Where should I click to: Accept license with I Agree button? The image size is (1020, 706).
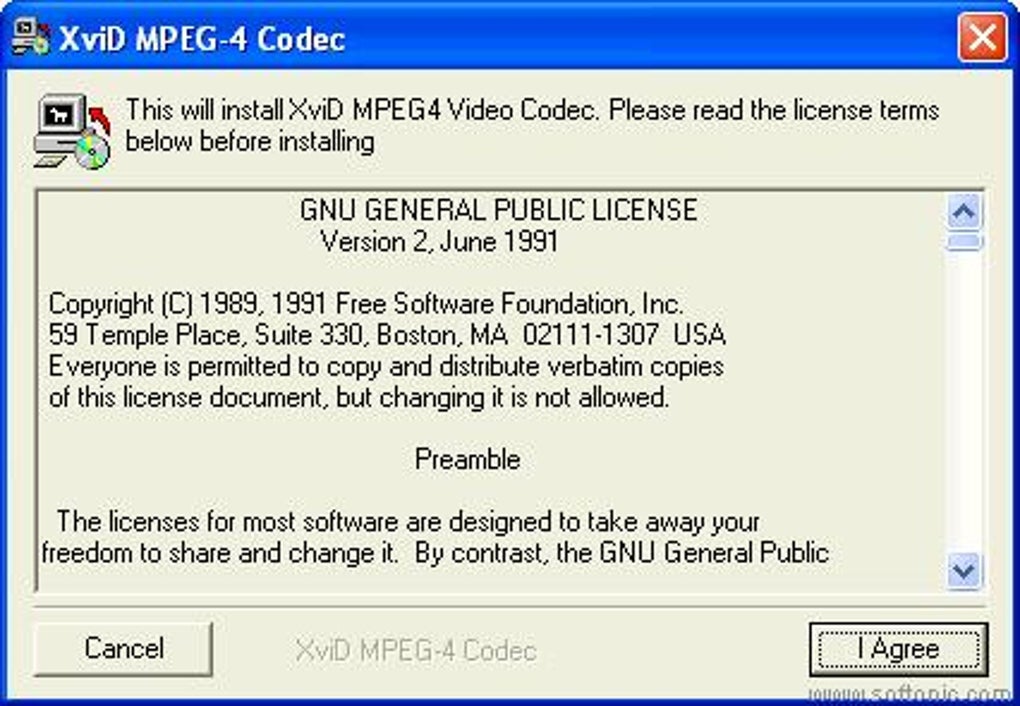898,649
